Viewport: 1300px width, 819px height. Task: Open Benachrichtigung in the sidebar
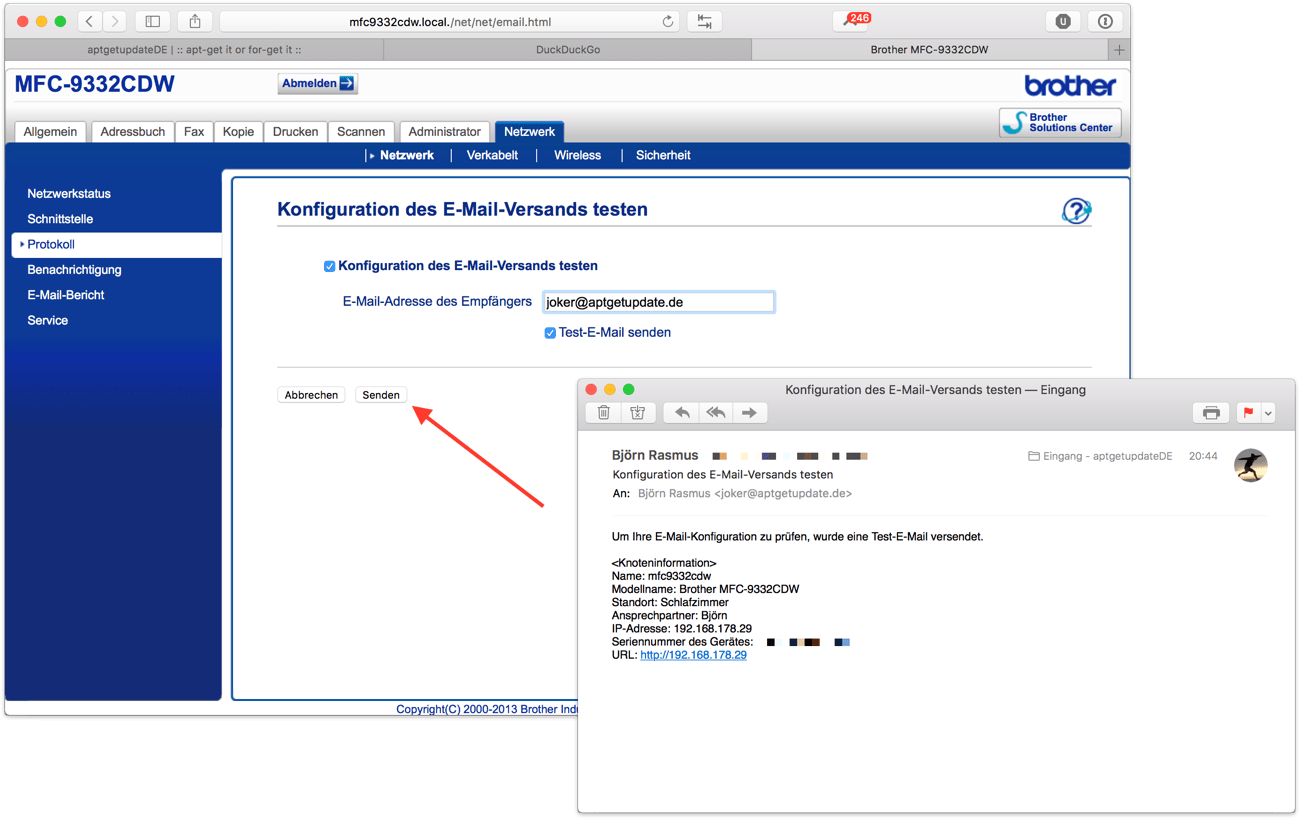74,270
